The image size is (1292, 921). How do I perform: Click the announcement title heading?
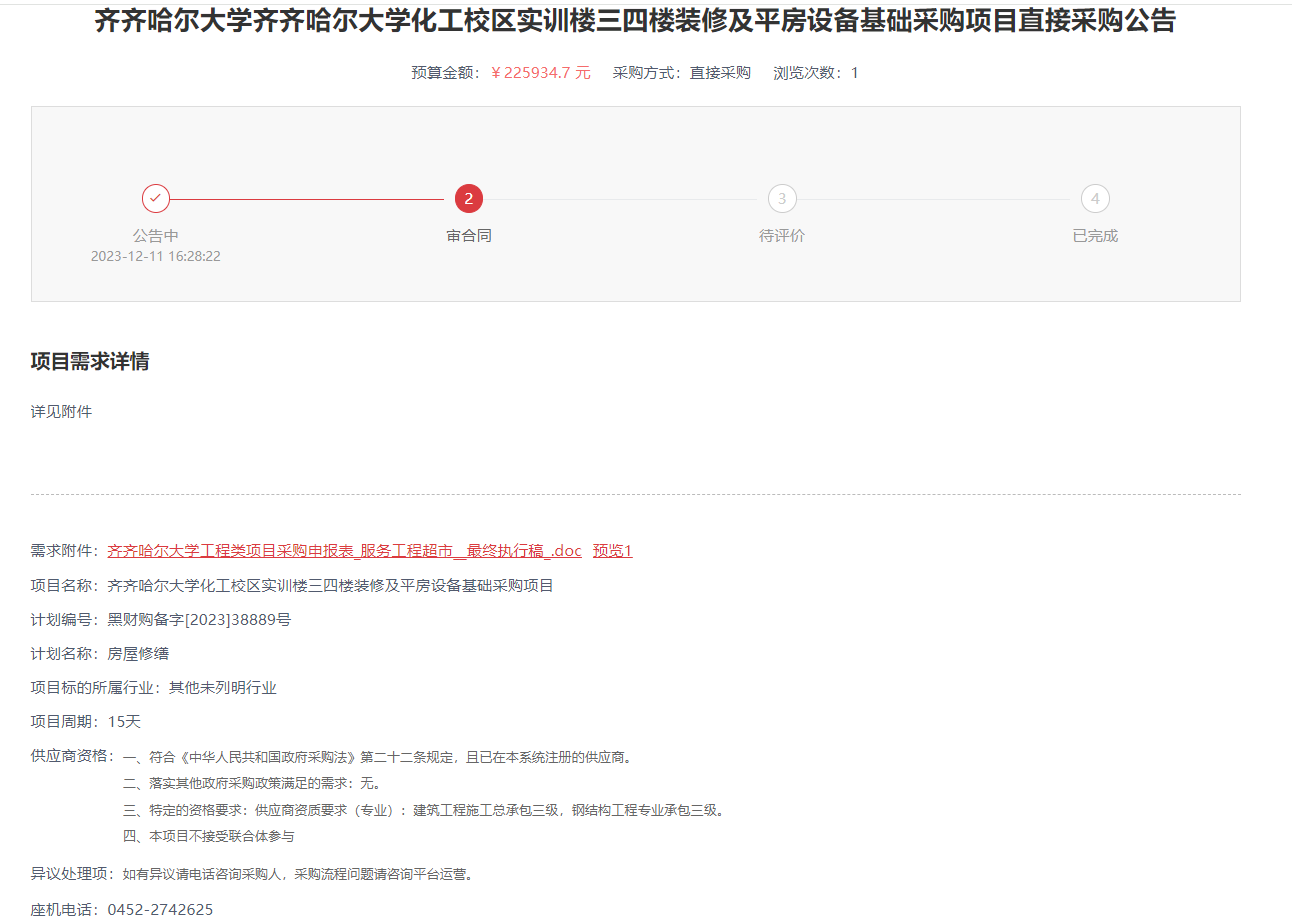coord(635,21)
